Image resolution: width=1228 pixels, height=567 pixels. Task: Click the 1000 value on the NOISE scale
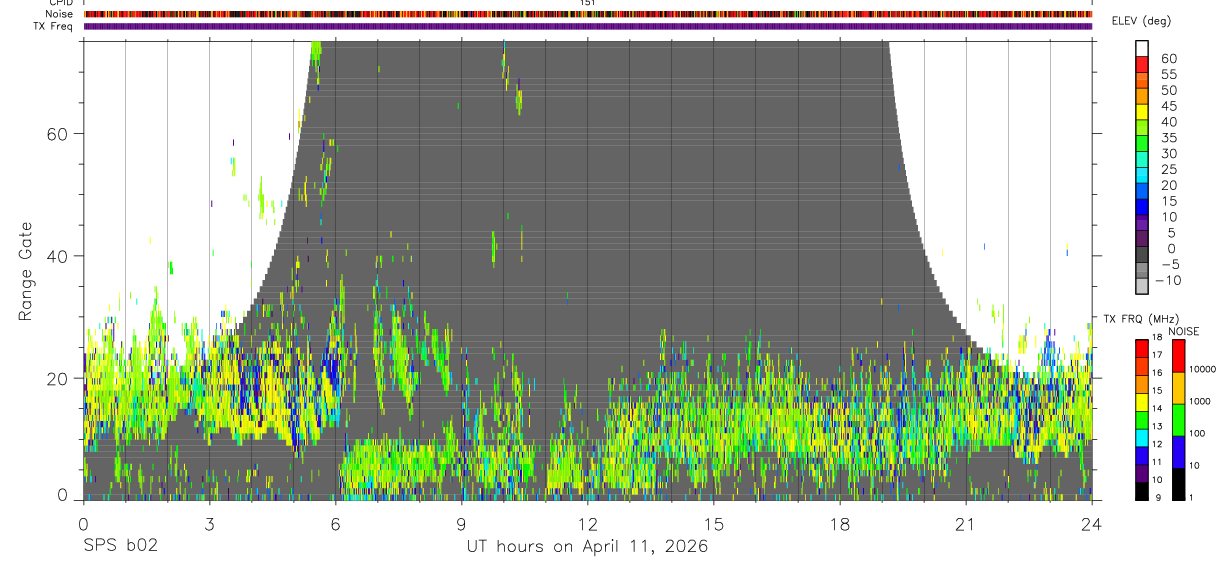click(1201, 401)
